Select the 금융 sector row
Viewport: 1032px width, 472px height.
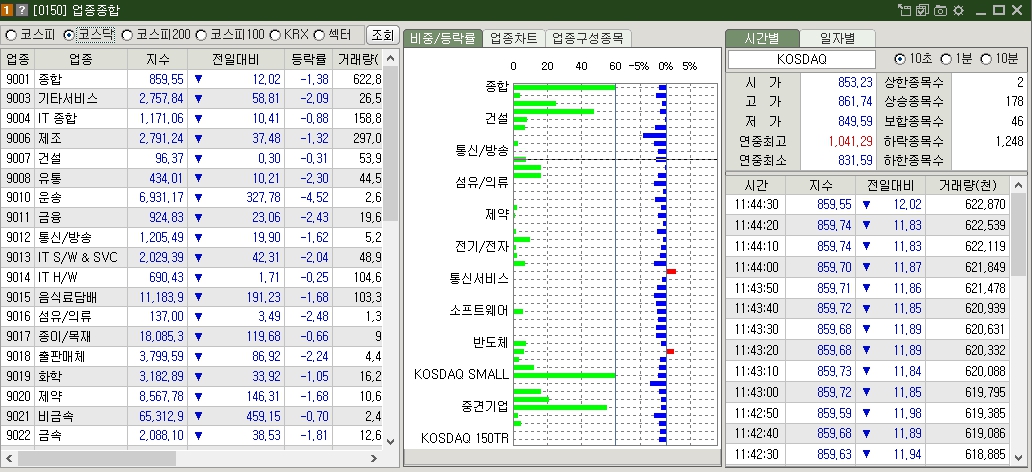point(192,218)
